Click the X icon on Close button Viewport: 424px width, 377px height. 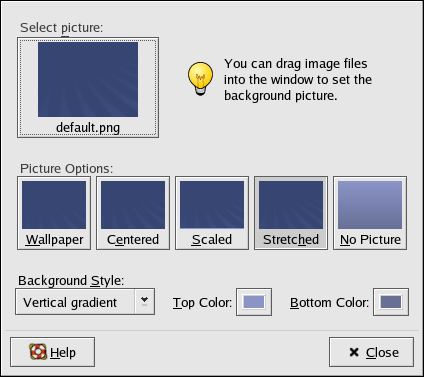[354, 352]
